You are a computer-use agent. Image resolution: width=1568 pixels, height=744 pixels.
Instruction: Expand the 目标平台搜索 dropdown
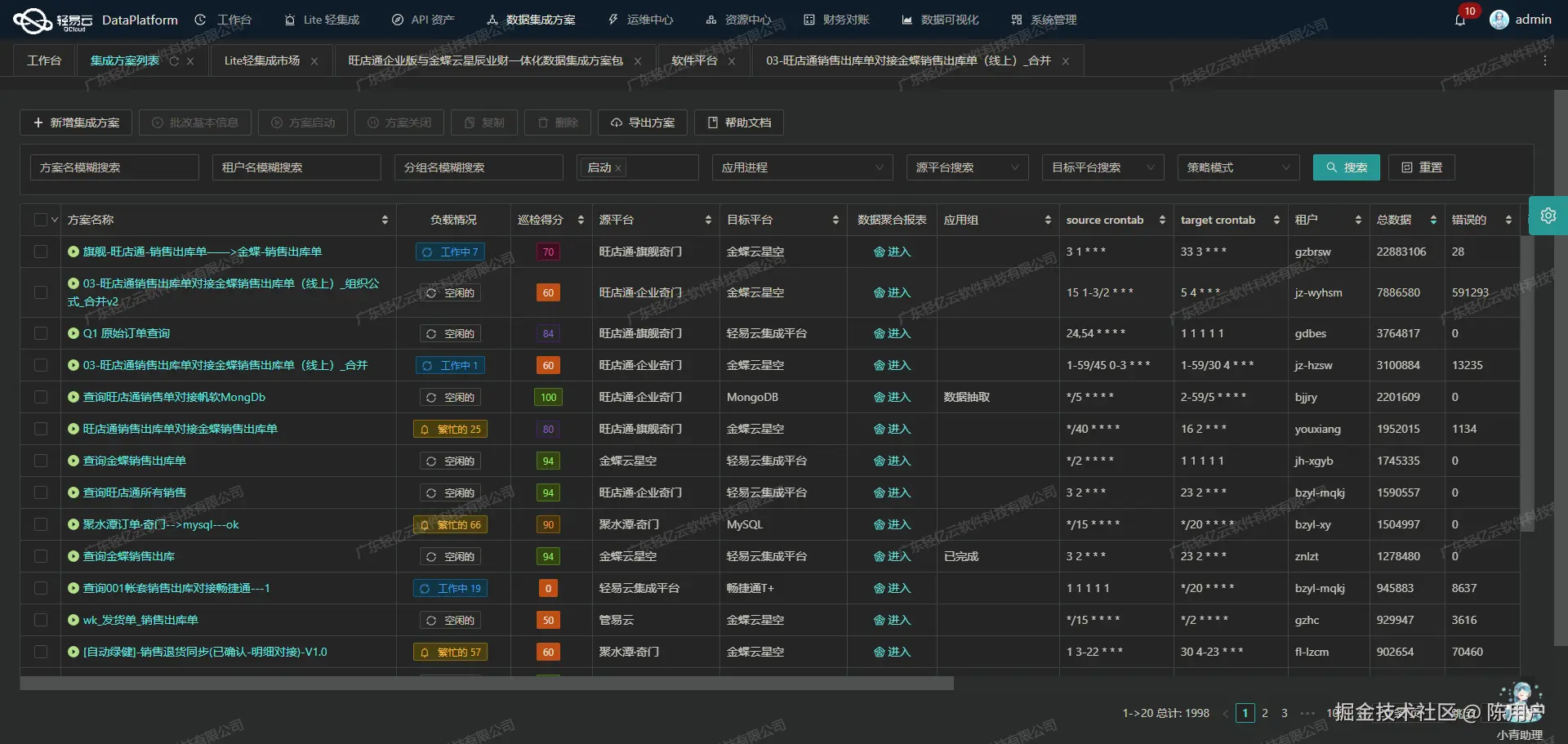click(1102, 167)
